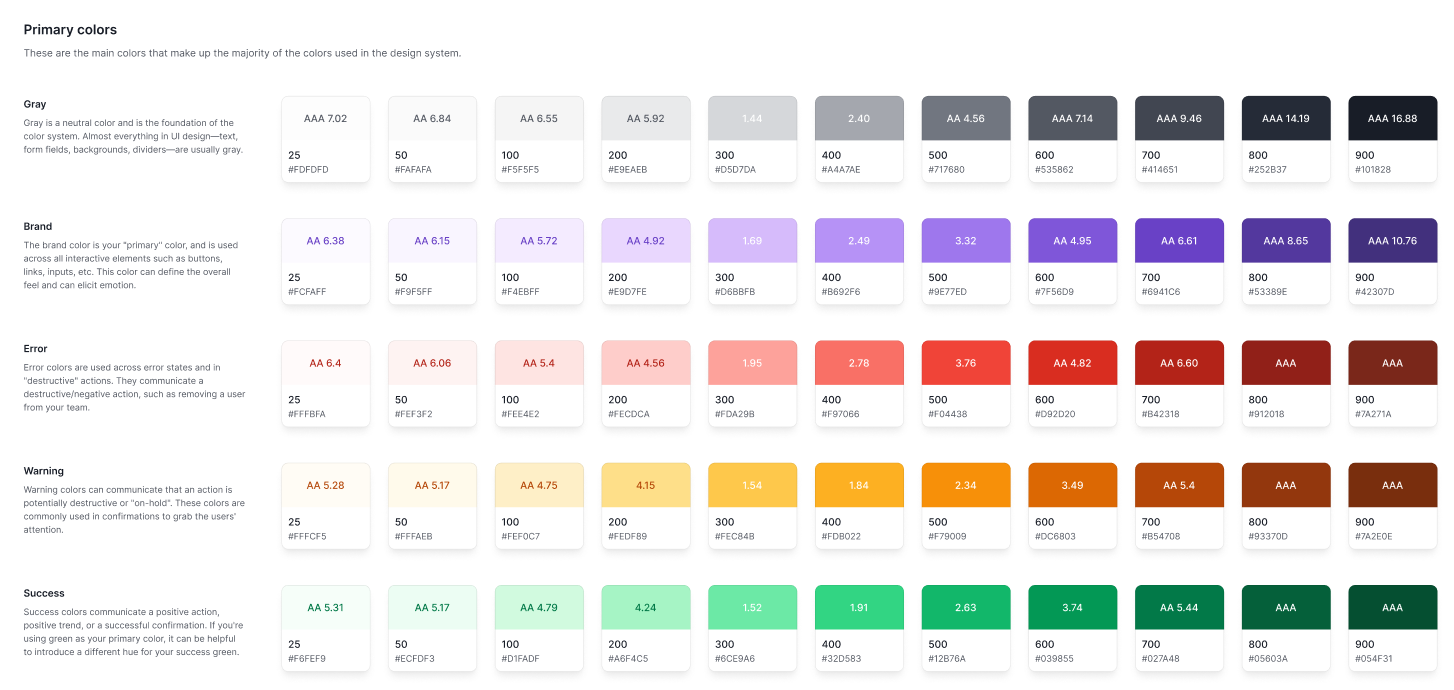
Task: Select the hex text #B692F6
Action: [841, 292]
